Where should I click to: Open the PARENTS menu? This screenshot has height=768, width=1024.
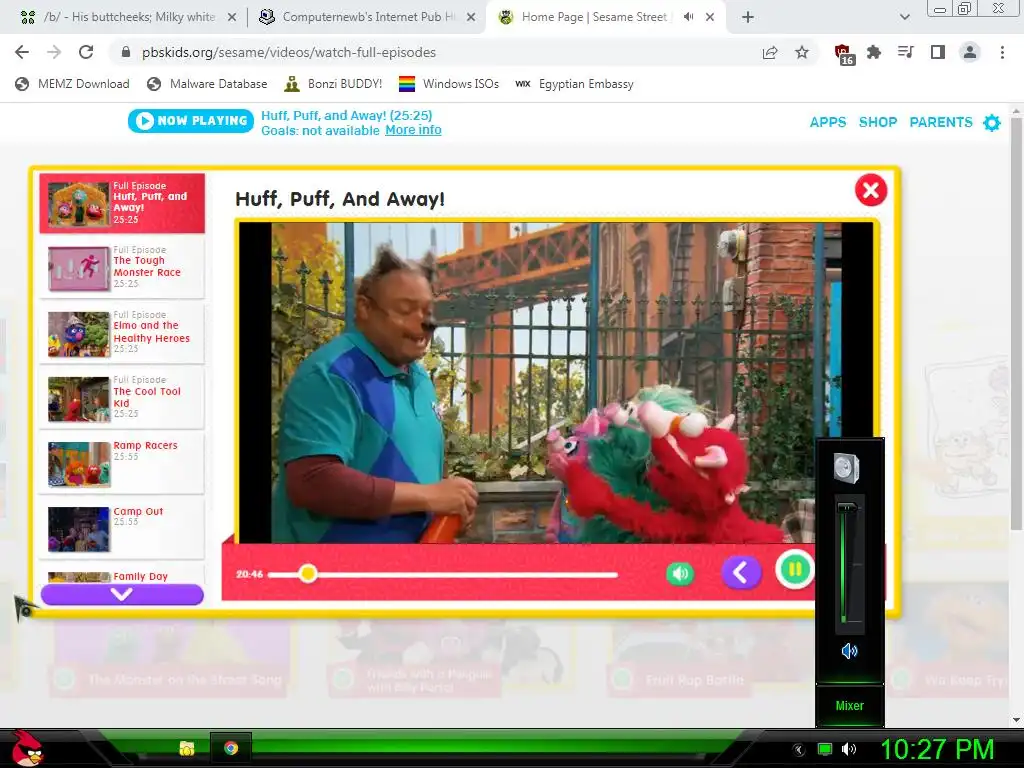point(940,122)
